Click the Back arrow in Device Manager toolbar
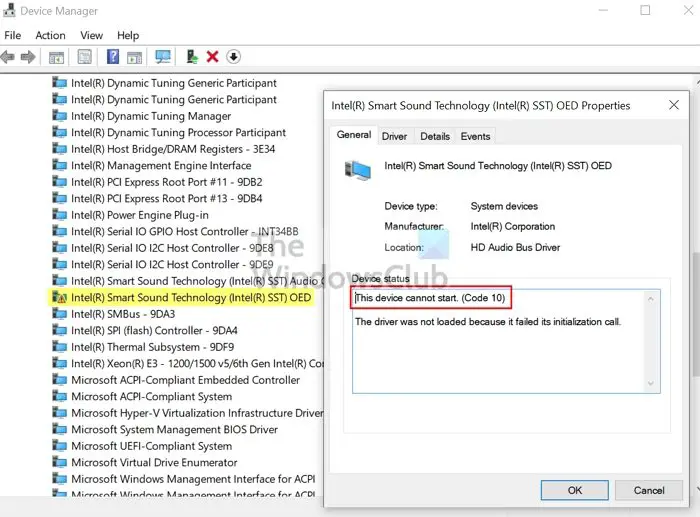700x517 pixels. 8,57
